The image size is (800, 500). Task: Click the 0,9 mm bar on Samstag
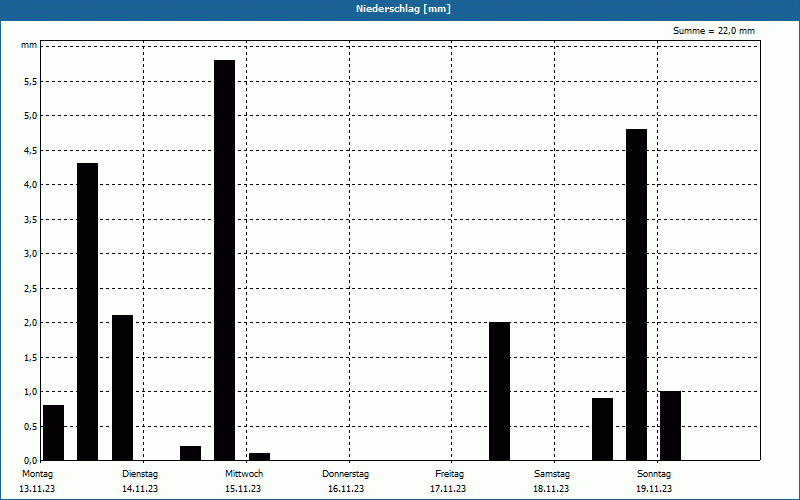[603, 429]
